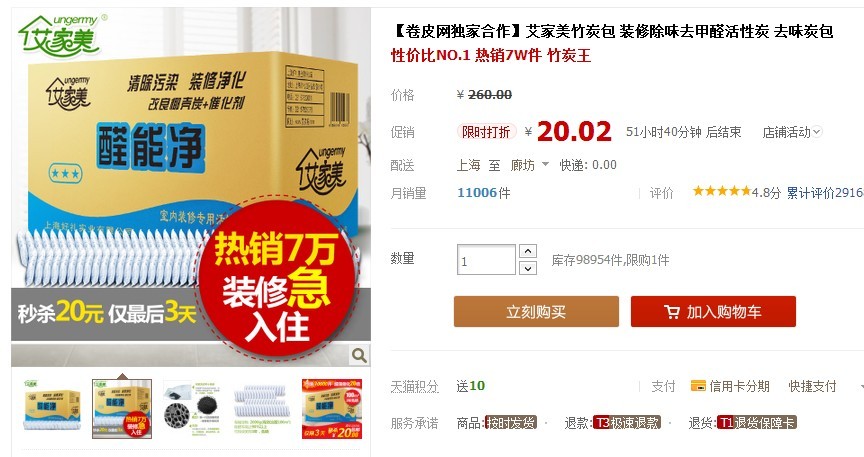Click the 按时发货 service badge

(x=510, y=423)
